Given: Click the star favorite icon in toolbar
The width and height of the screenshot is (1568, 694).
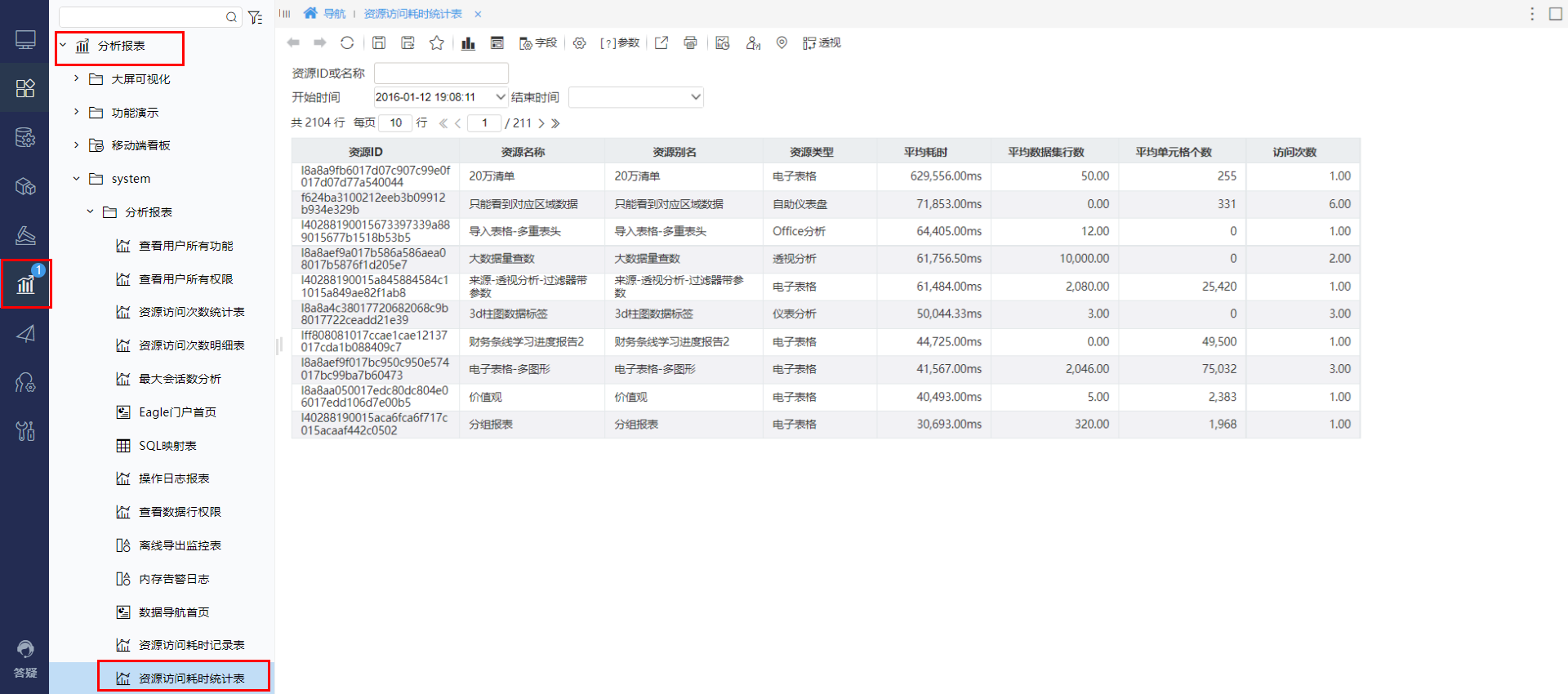Looking at the screenshot, I should [x=437, y=42].
